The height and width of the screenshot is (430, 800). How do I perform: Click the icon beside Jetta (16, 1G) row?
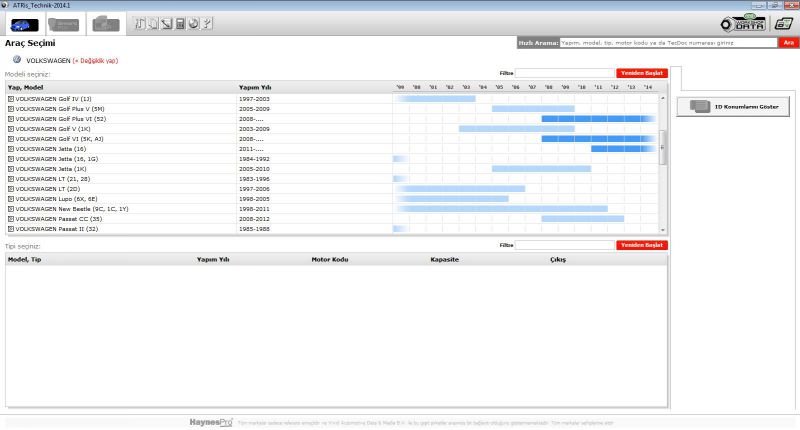[x=11, y=159]
